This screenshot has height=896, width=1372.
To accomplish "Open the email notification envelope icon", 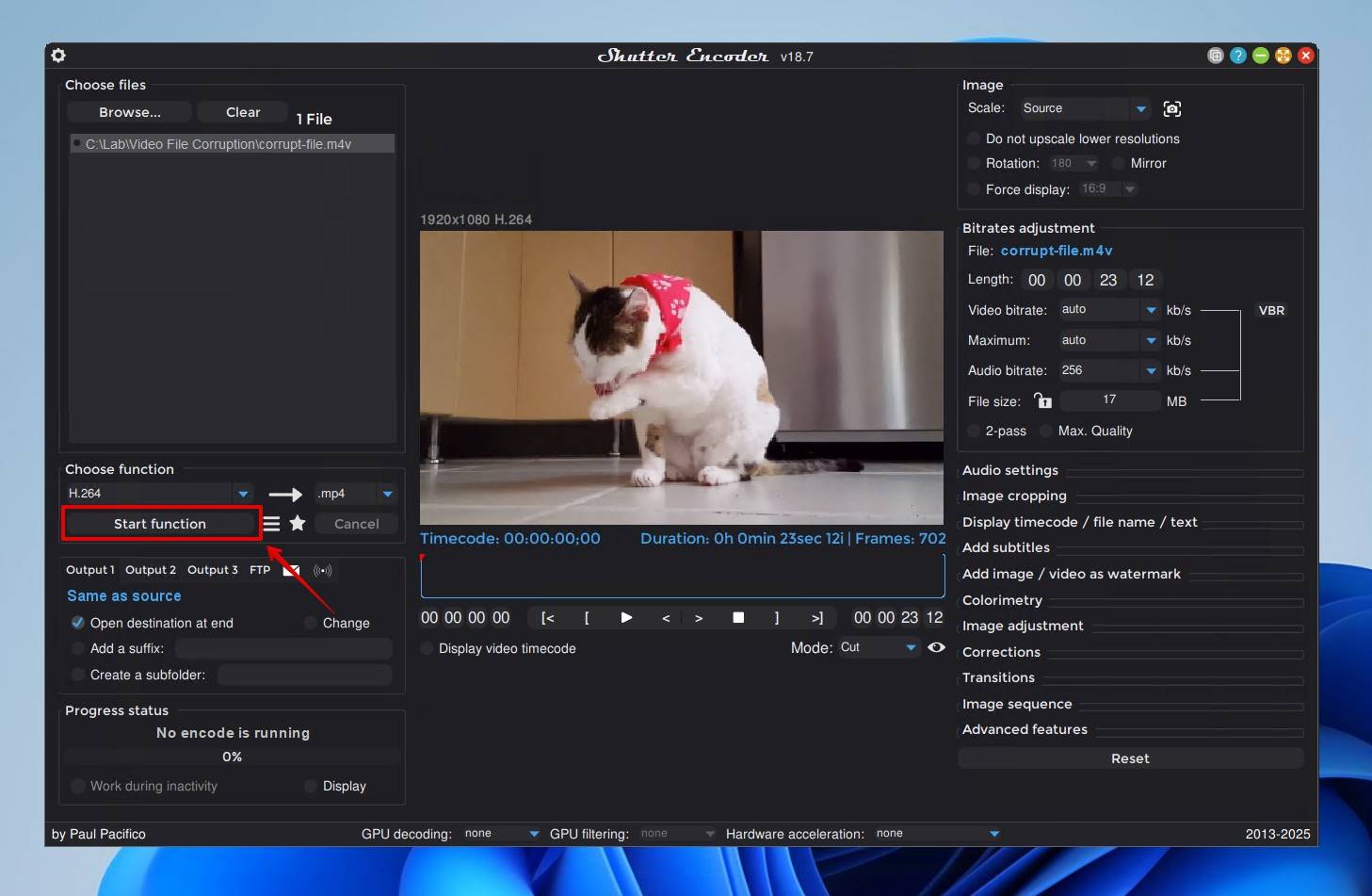I will [291, 570].
